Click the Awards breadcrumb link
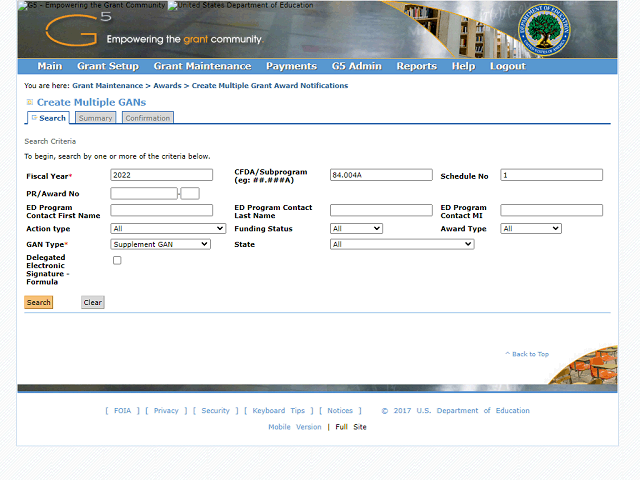 click(167, 86)
